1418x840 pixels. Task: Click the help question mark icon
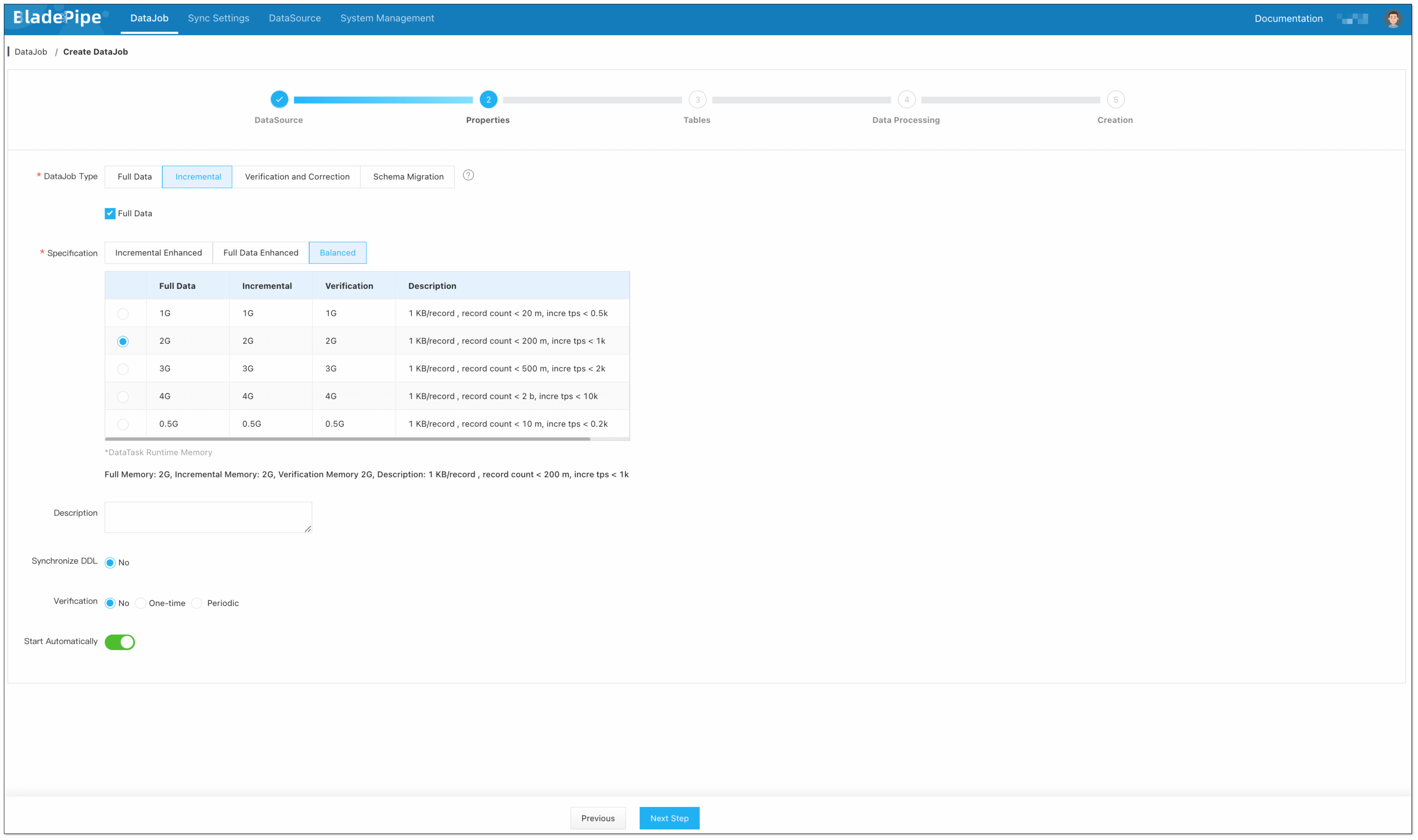[x=468, y=175]
